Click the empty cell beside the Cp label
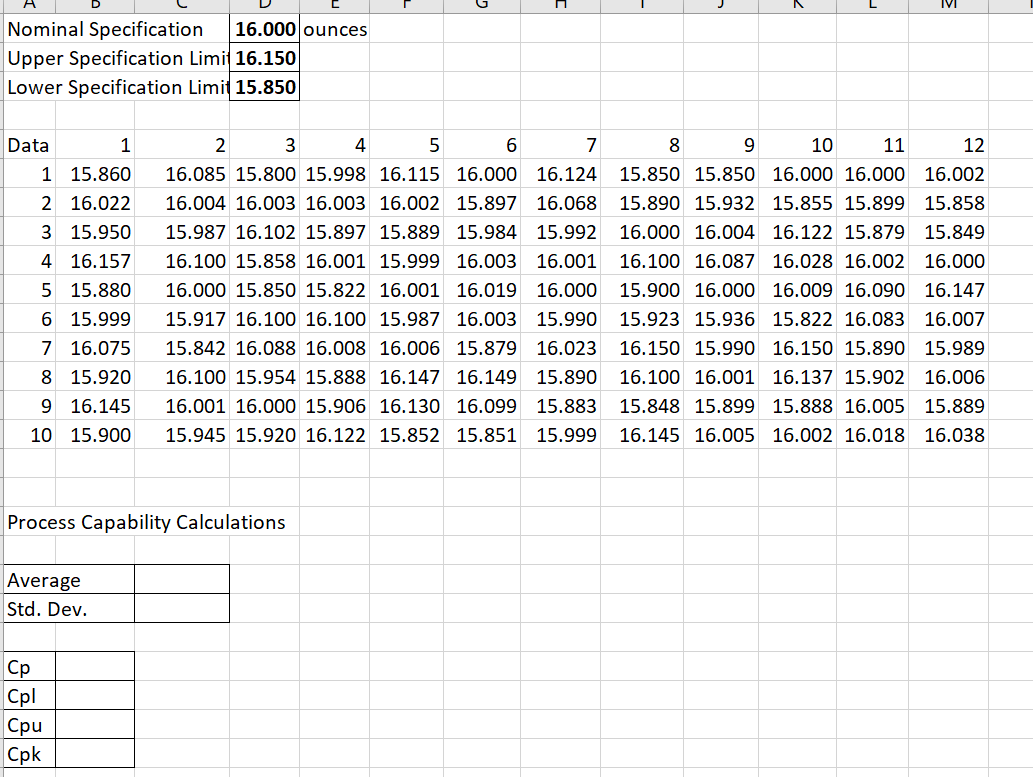This screenshot has height=777, width=1033. pos(96,667)
